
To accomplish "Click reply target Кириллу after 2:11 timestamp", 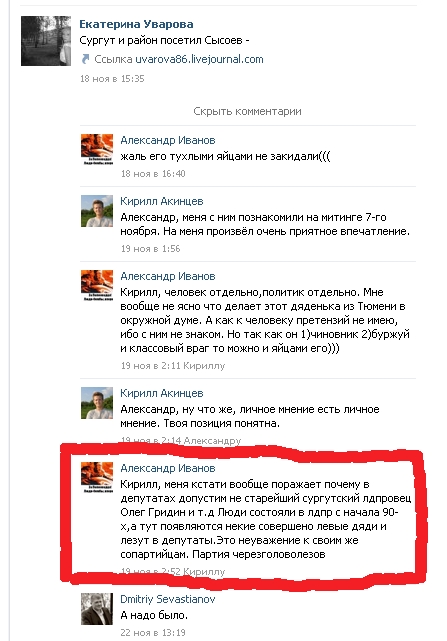I will point(204,366).
